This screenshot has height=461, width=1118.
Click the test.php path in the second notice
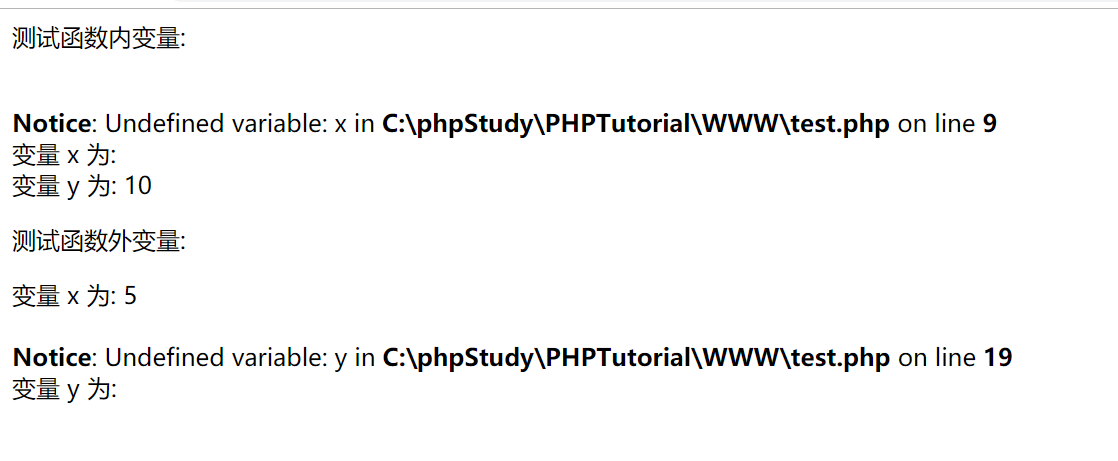636,358
